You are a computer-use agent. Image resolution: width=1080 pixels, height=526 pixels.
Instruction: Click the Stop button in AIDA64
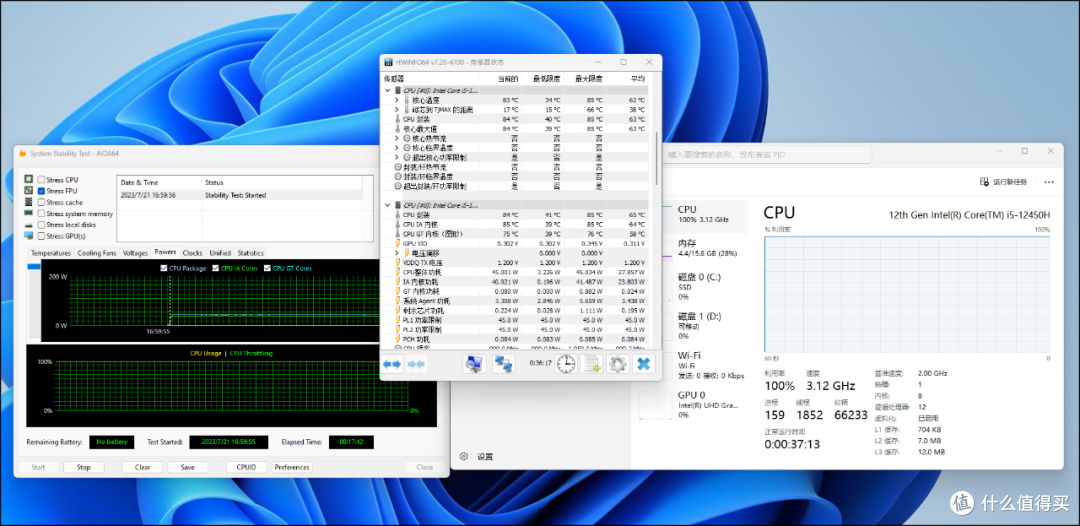point(83,467)
